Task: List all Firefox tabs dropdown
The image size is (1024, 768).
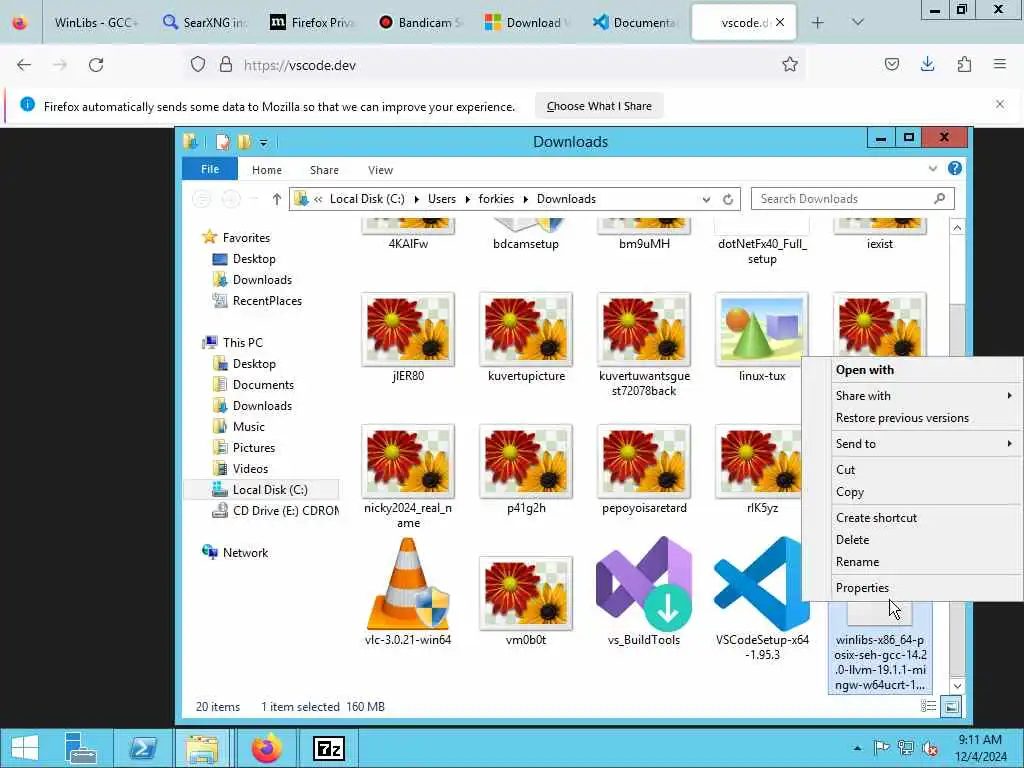Action: click(x=857, y=22)
